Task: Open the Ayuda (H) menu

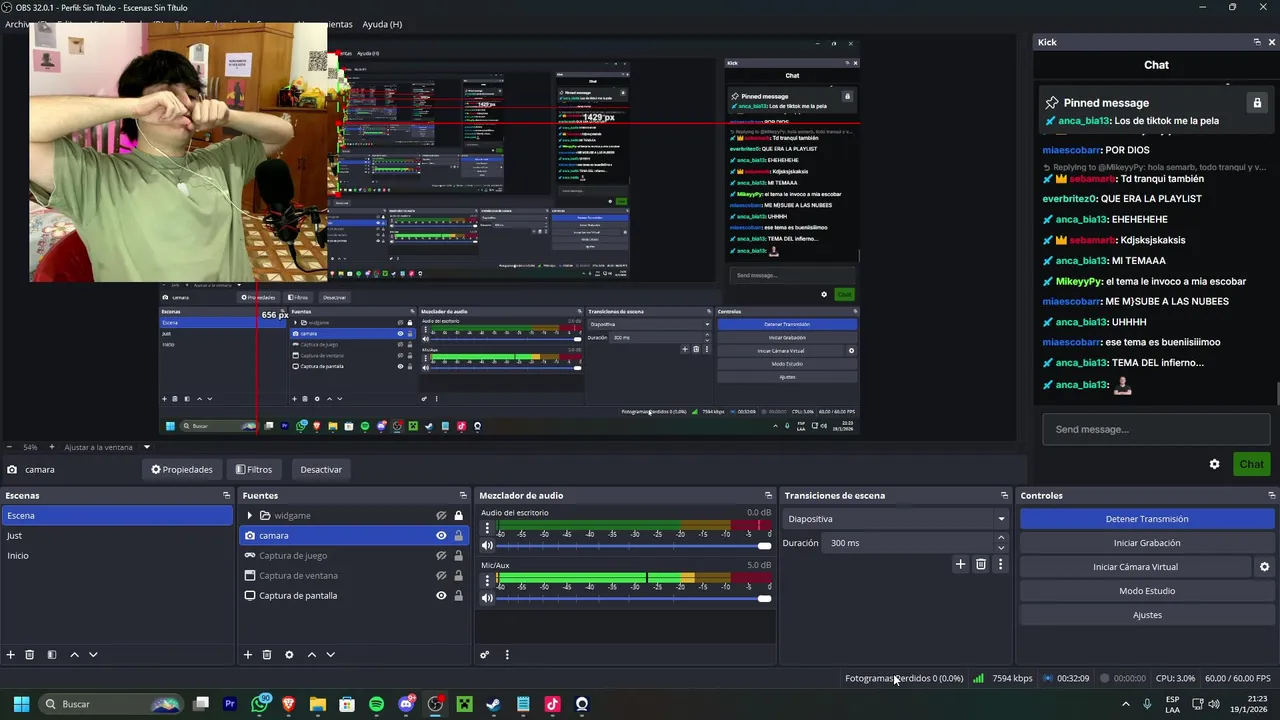Action: [382, 24]
